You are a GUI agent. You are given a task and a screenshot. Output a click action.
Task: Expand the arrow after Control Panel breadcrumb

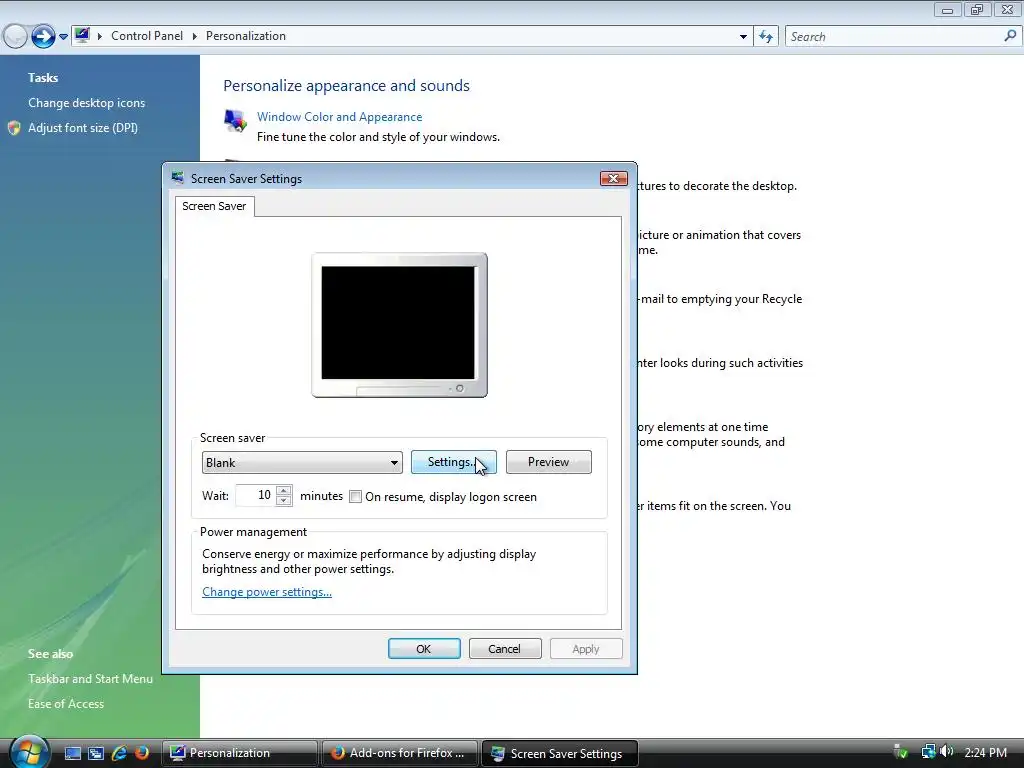coord(195,36)
